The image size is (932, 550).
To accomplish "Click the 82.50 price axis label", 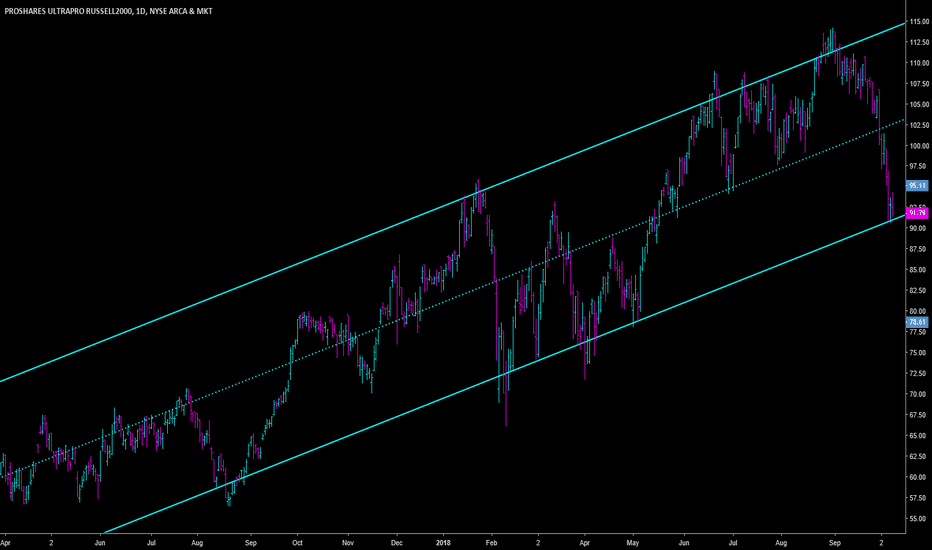I will 919,291.
